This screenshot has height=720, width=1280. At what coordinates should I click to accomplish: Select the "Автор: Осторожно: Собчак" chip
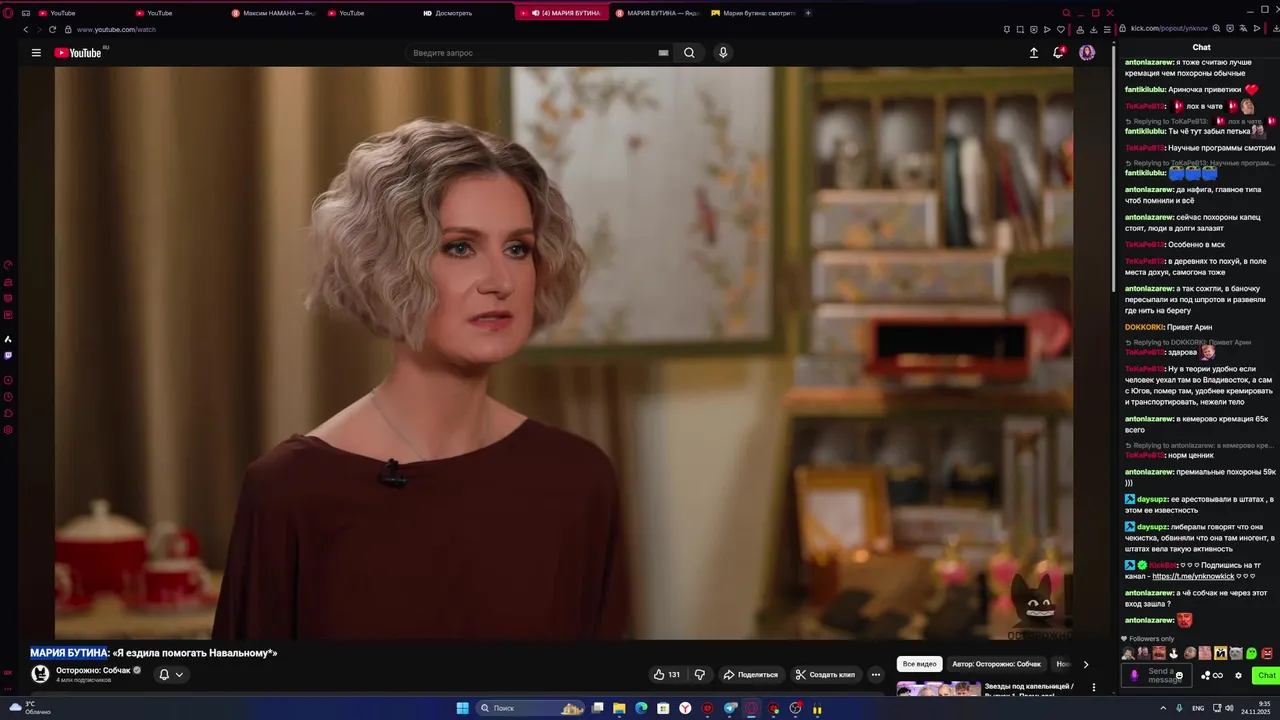click(997, 664)
